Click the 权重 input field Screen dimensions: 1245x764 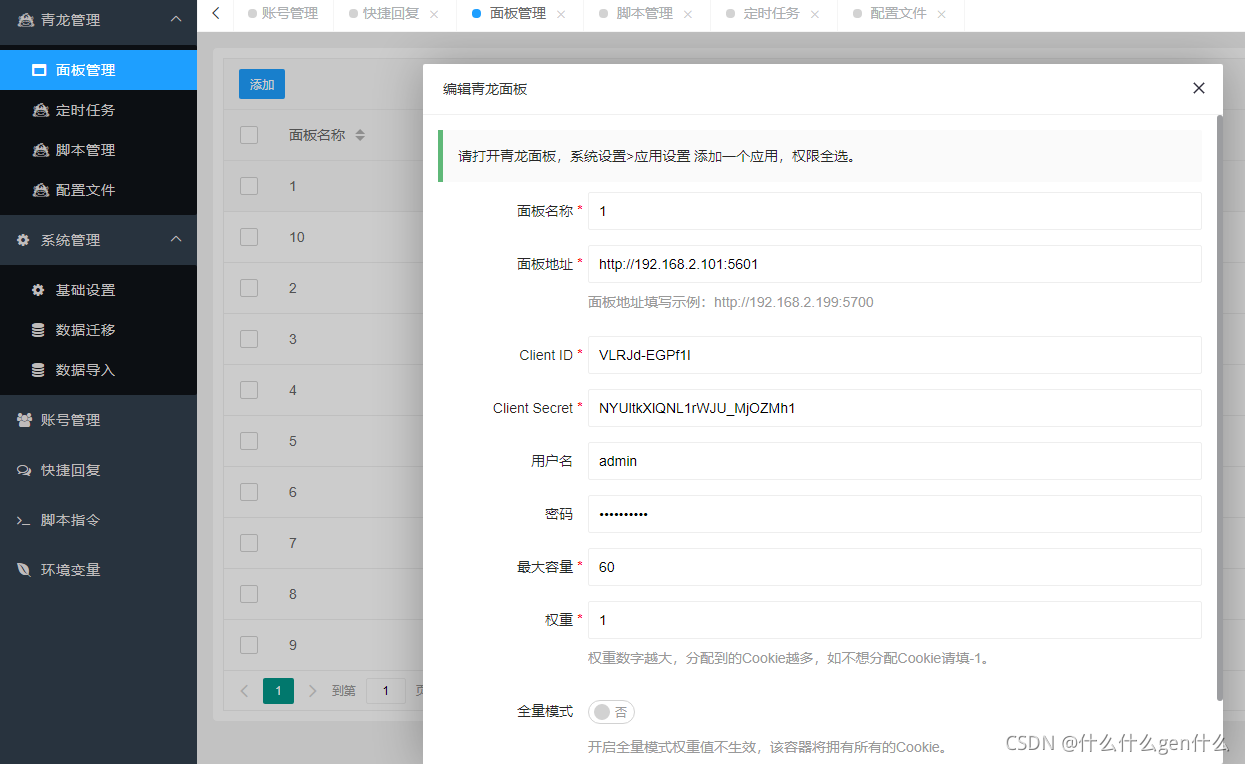coord(894,620)
